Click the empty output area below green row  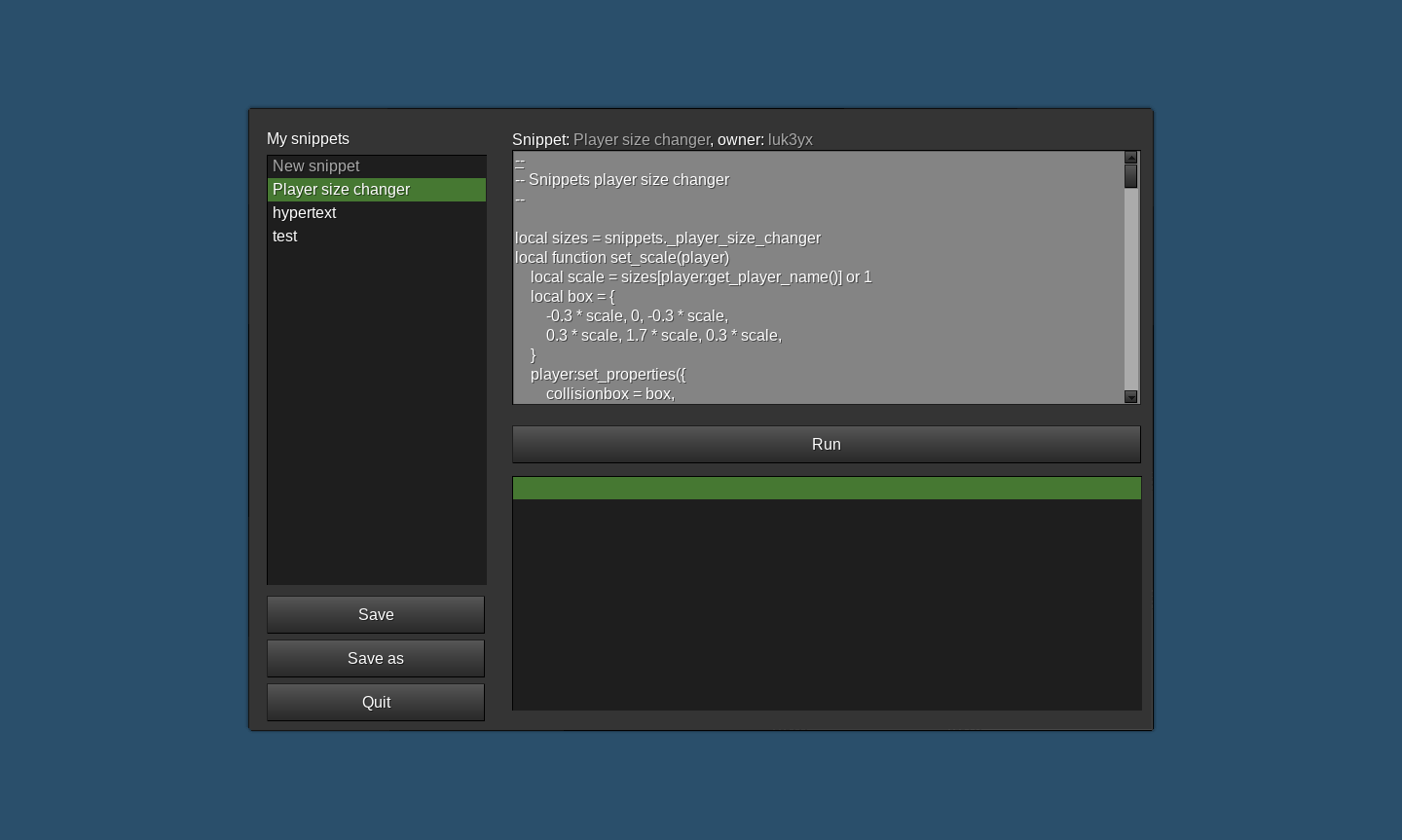(826, 603)
